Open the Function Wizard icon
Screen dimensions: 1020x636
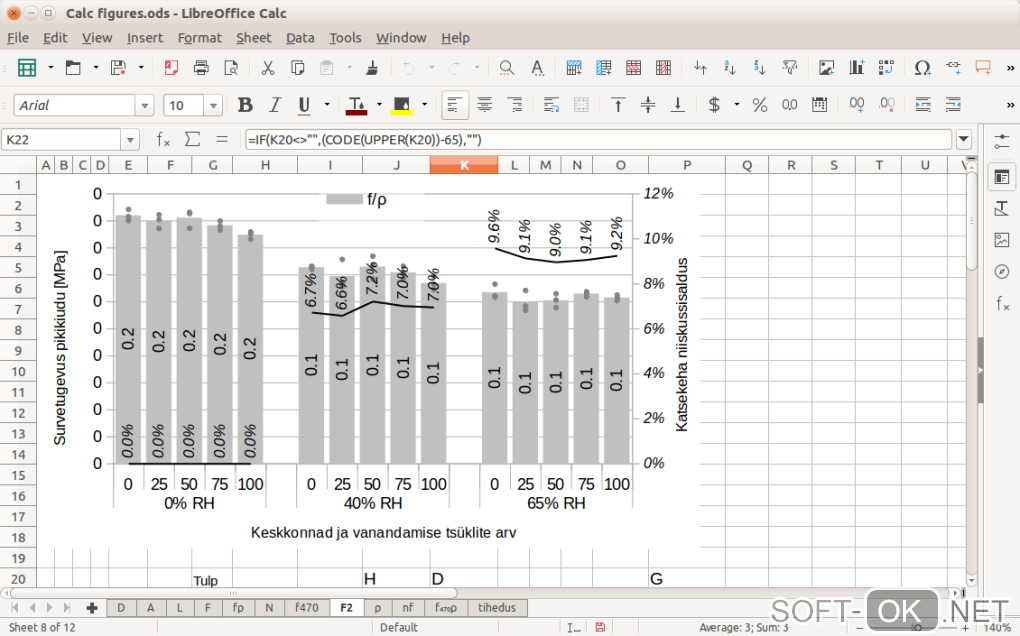163,140
